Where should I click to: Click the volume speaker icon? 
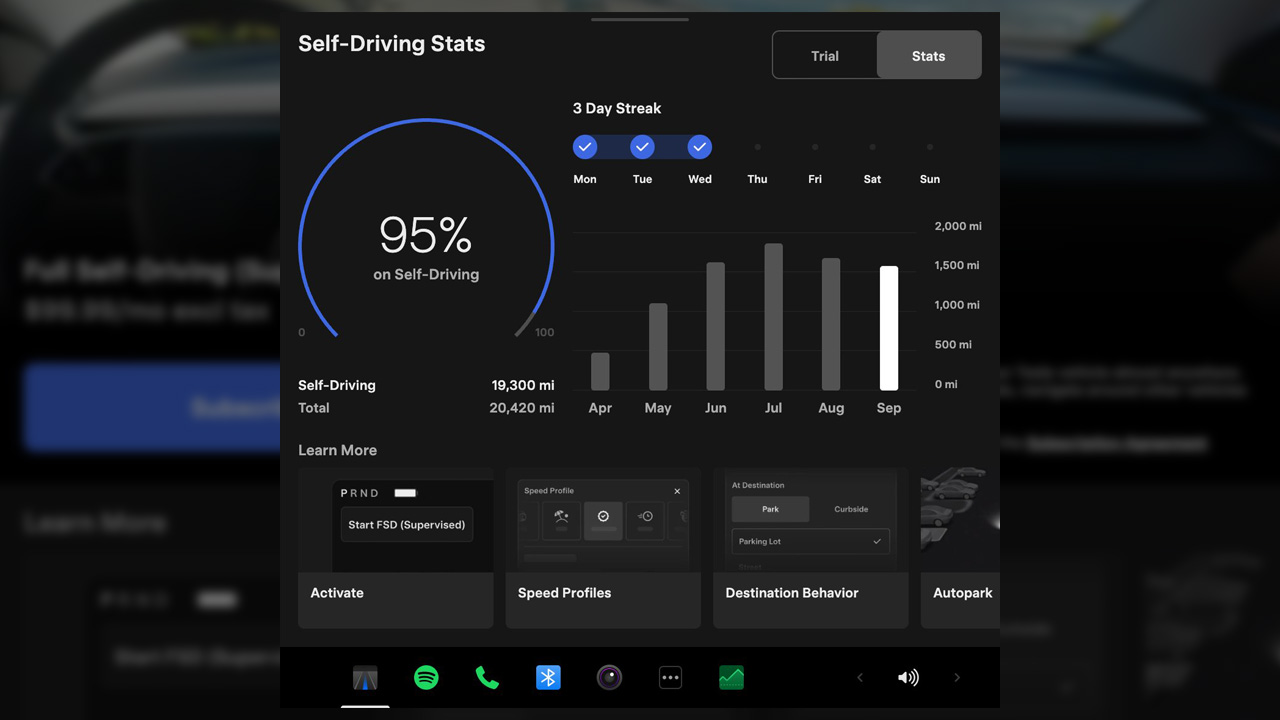[x=908, y=678]
